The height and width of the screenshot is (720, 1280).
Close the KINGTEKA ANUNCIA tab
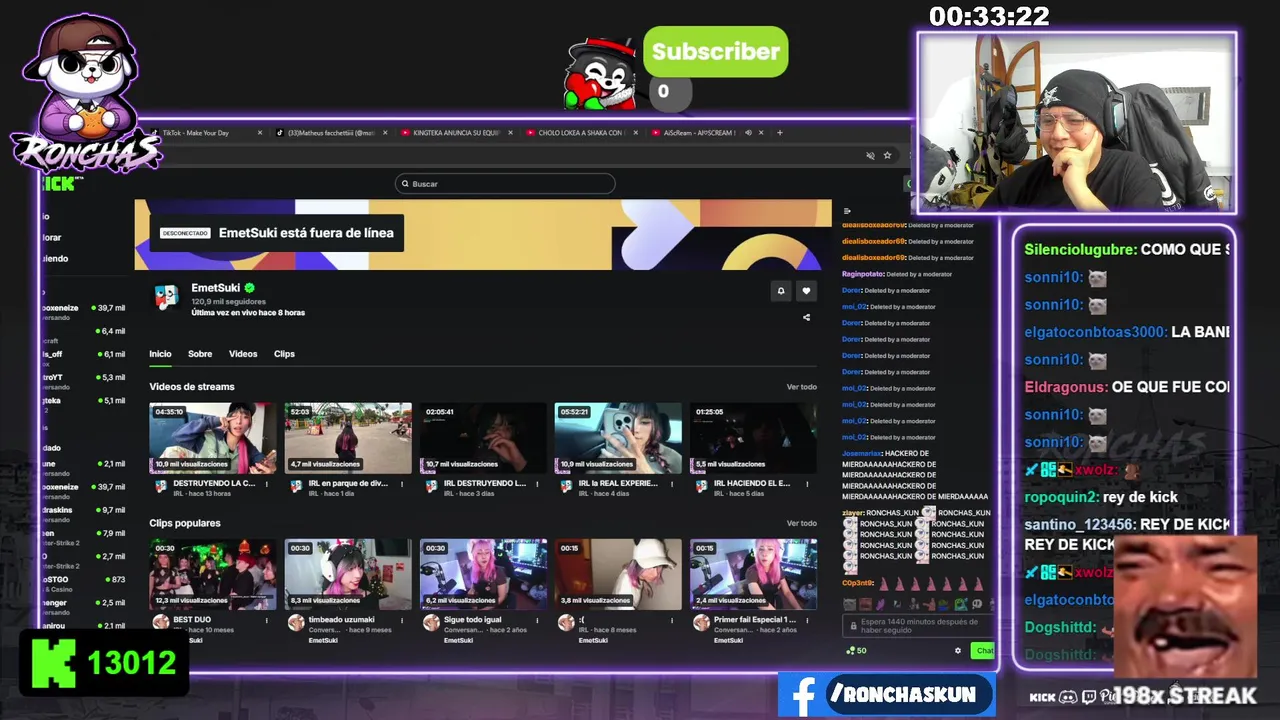[510, 133]
